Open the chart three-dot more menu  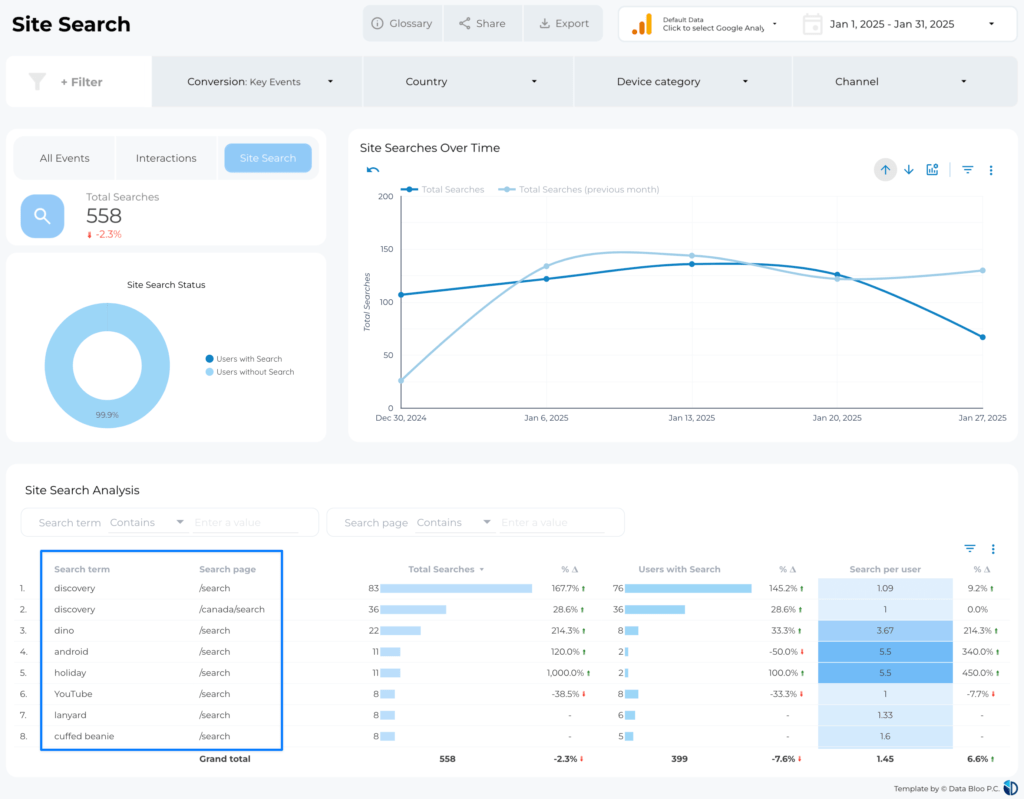991,170
